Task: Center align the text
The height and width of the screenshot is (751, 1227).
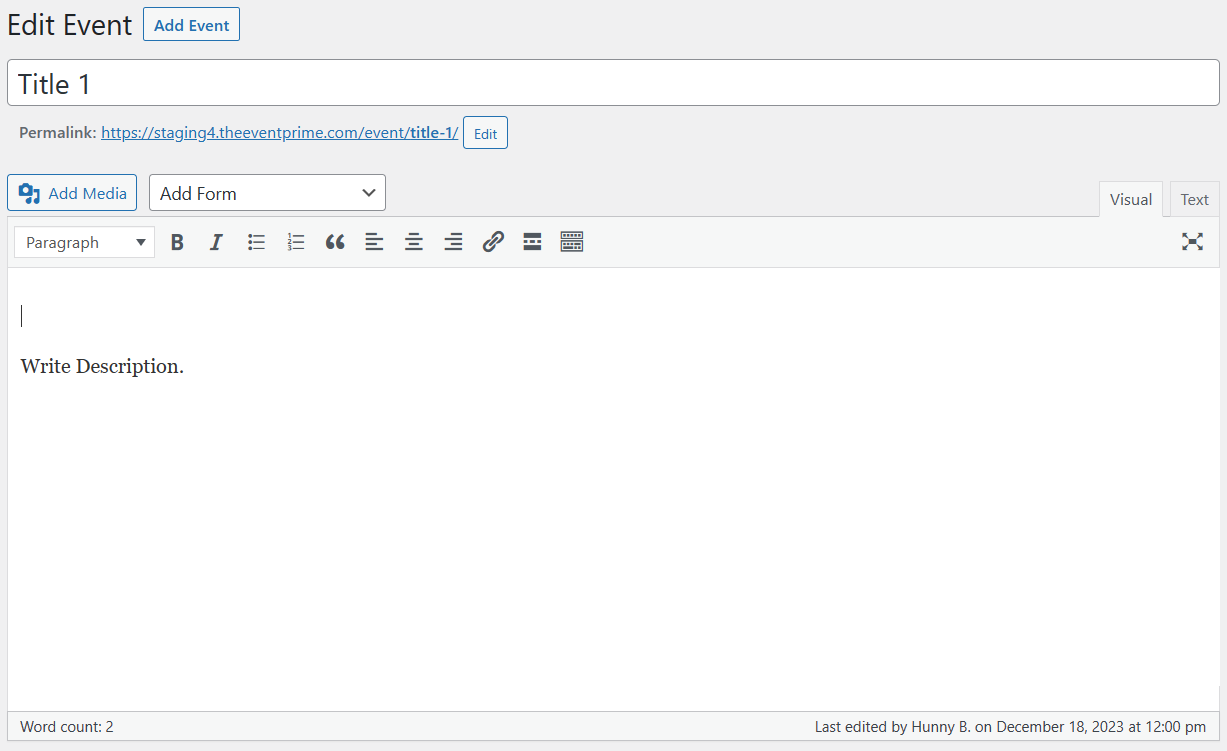Action: tap(414, 242)
